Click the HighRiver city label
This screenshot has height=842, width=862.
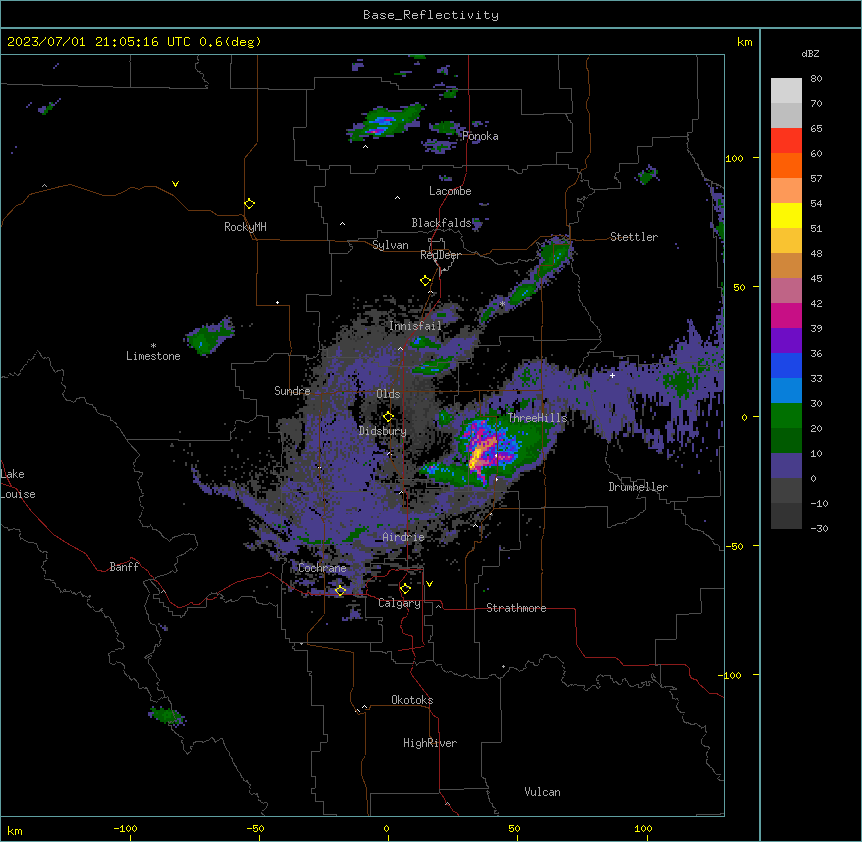click(430, 743)
